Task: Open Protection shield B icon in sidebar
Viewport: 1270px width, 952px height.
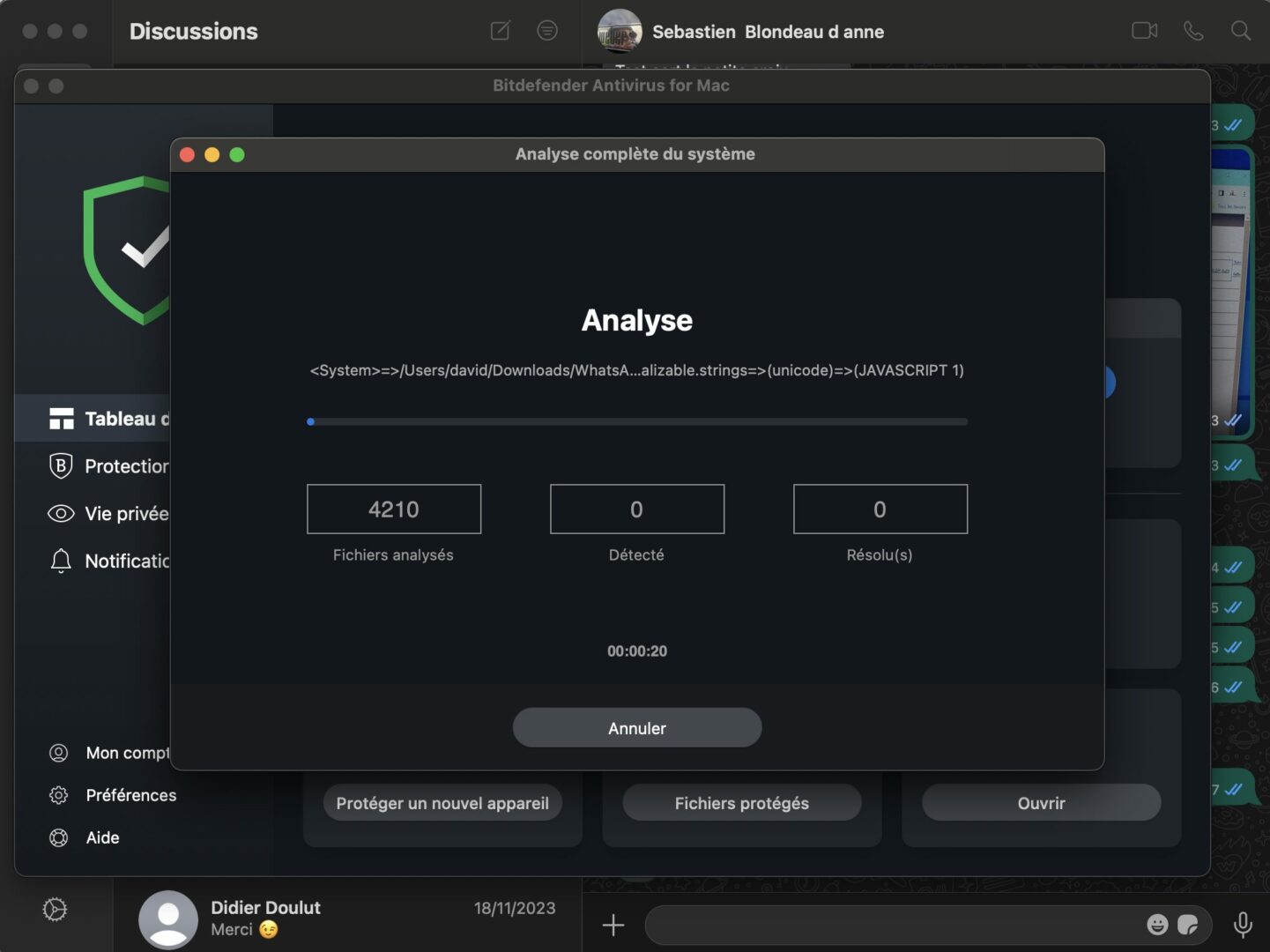Action: (61, 465)
